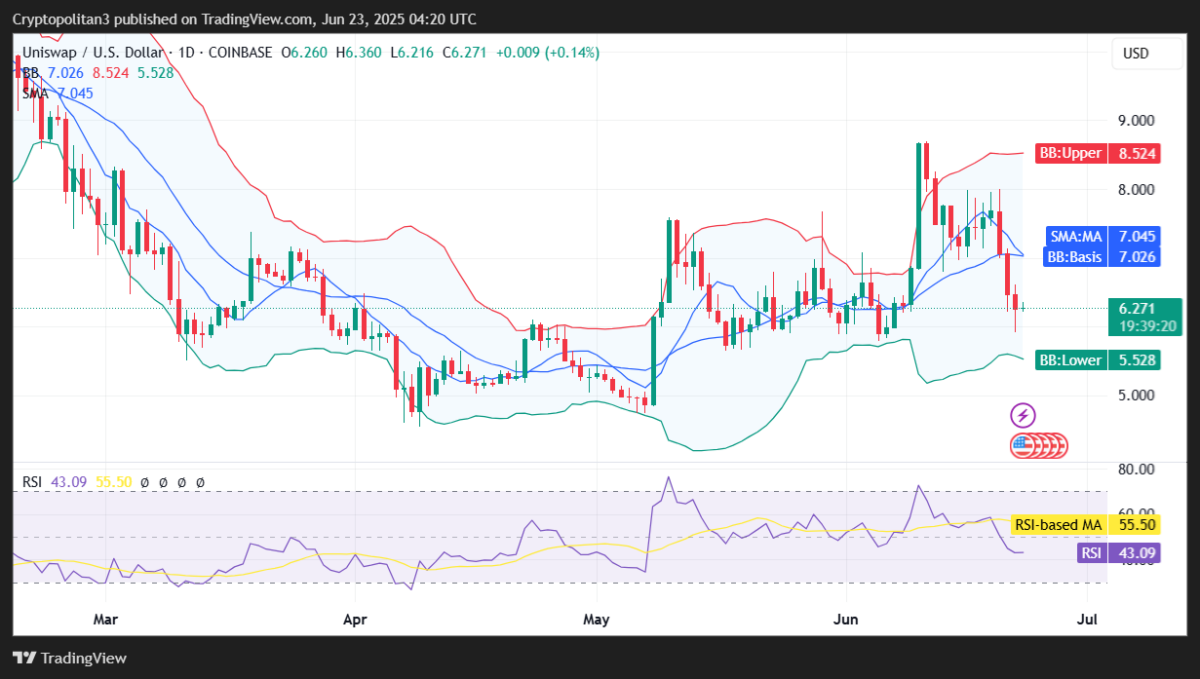Click the purple lightning bolt event icon
Screen dimensions: 1200x679
1023,414
